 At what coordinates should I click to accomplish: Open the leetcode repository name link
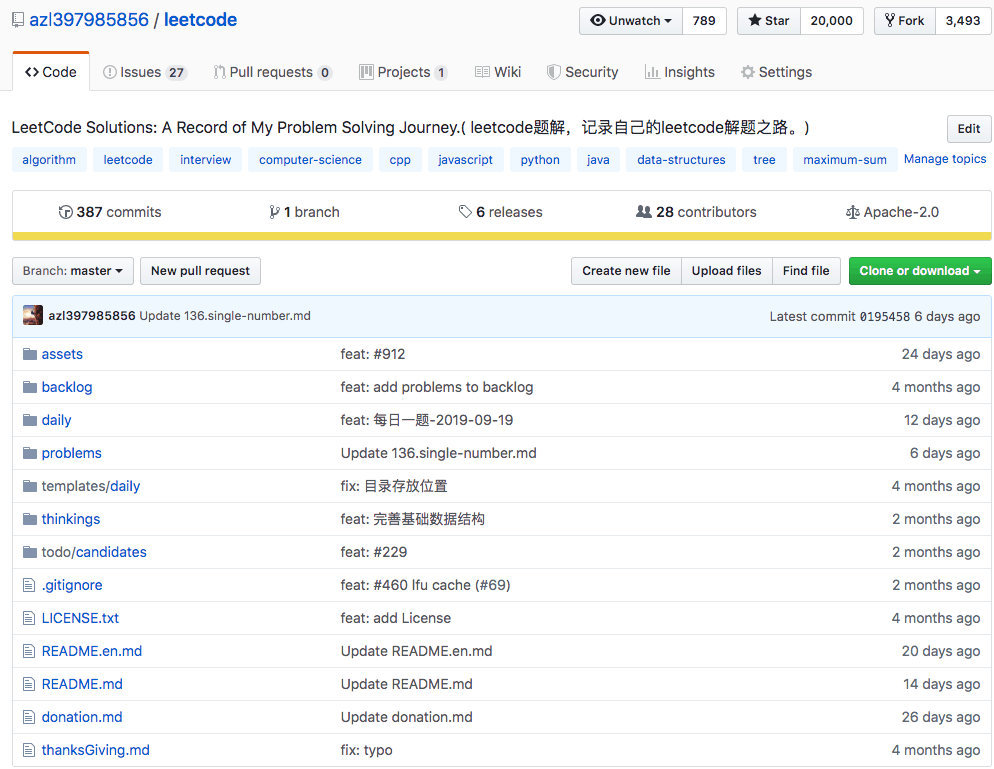point(200,20)
